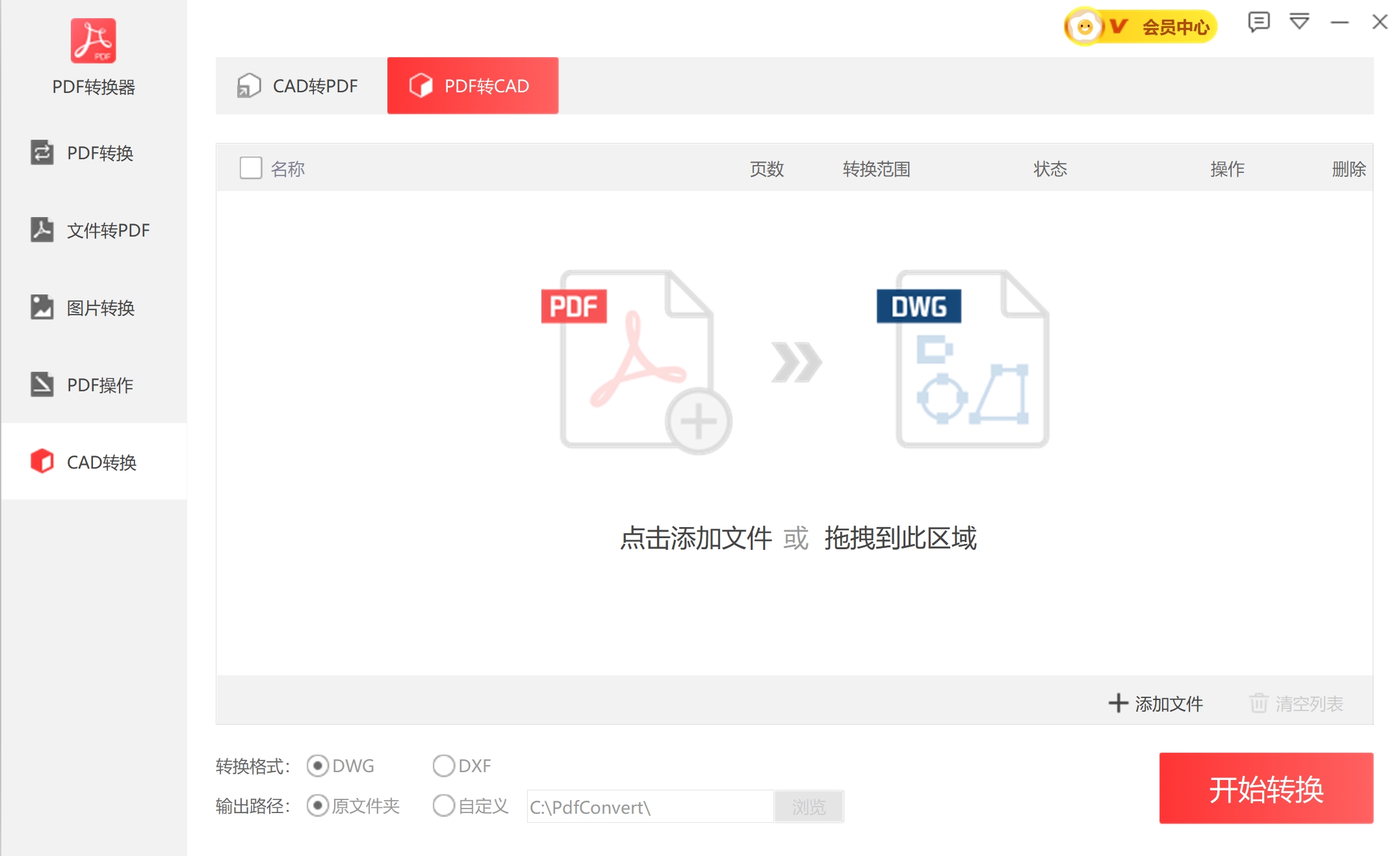1400x856 pixels.
Task: Click the double-arrow conversion icon
Action: point(797,362)
